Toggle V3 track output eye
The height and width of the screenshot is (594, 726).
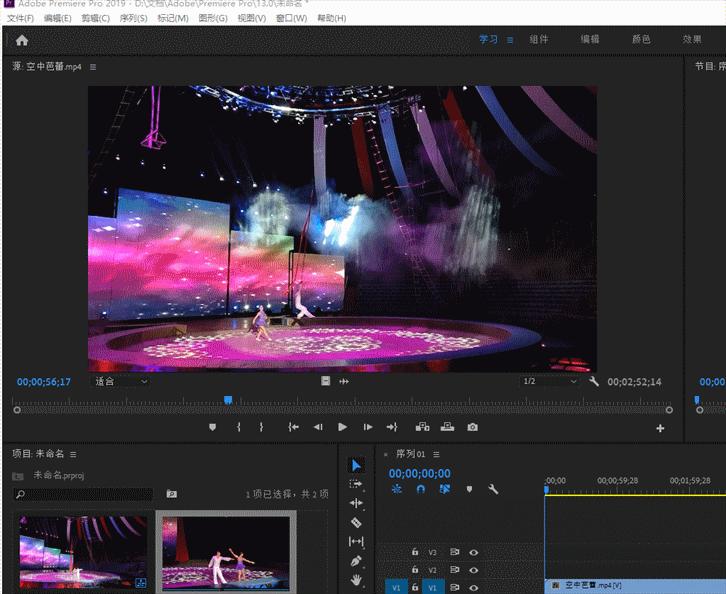pyautogui.click(x=474, y=552)
